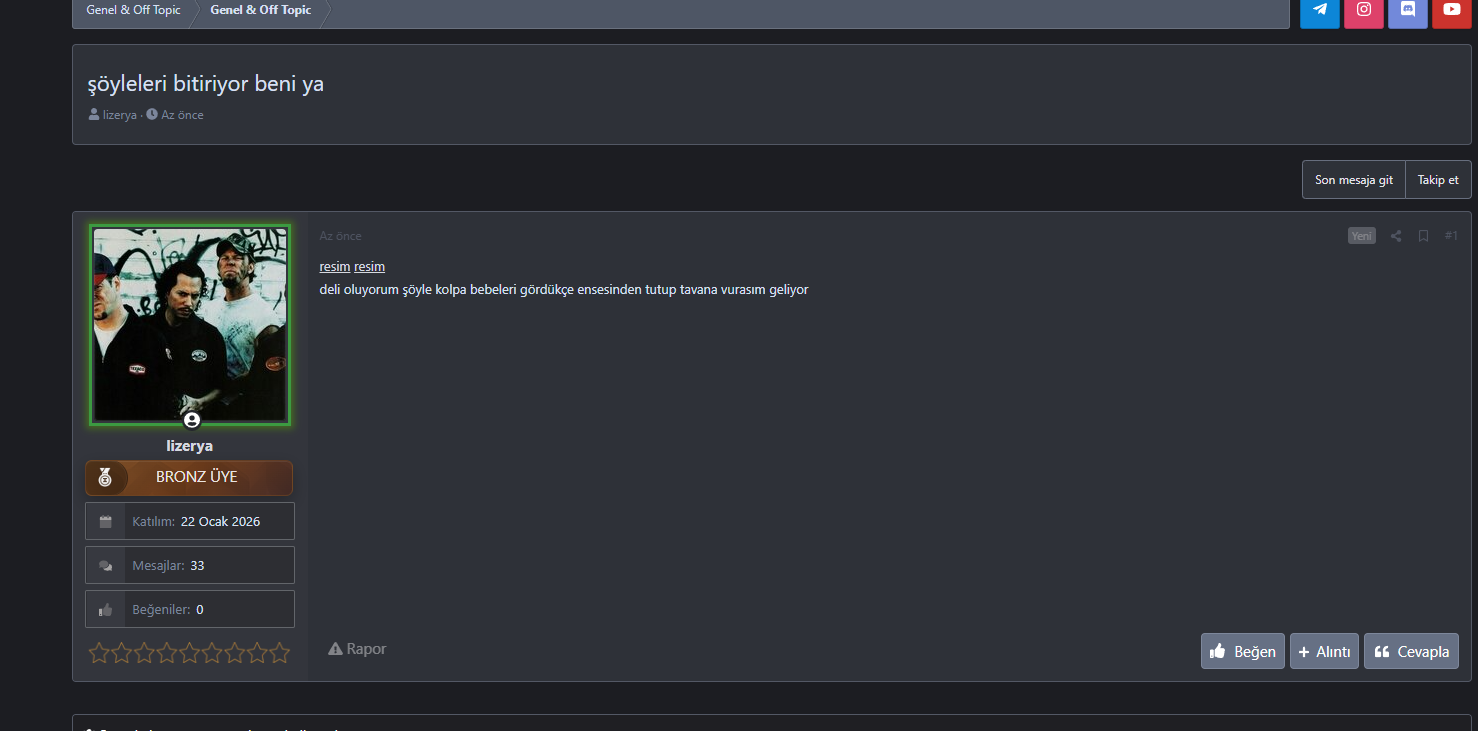Go to the first Genel & Off Topic breadcrumb

coord(133,10)
